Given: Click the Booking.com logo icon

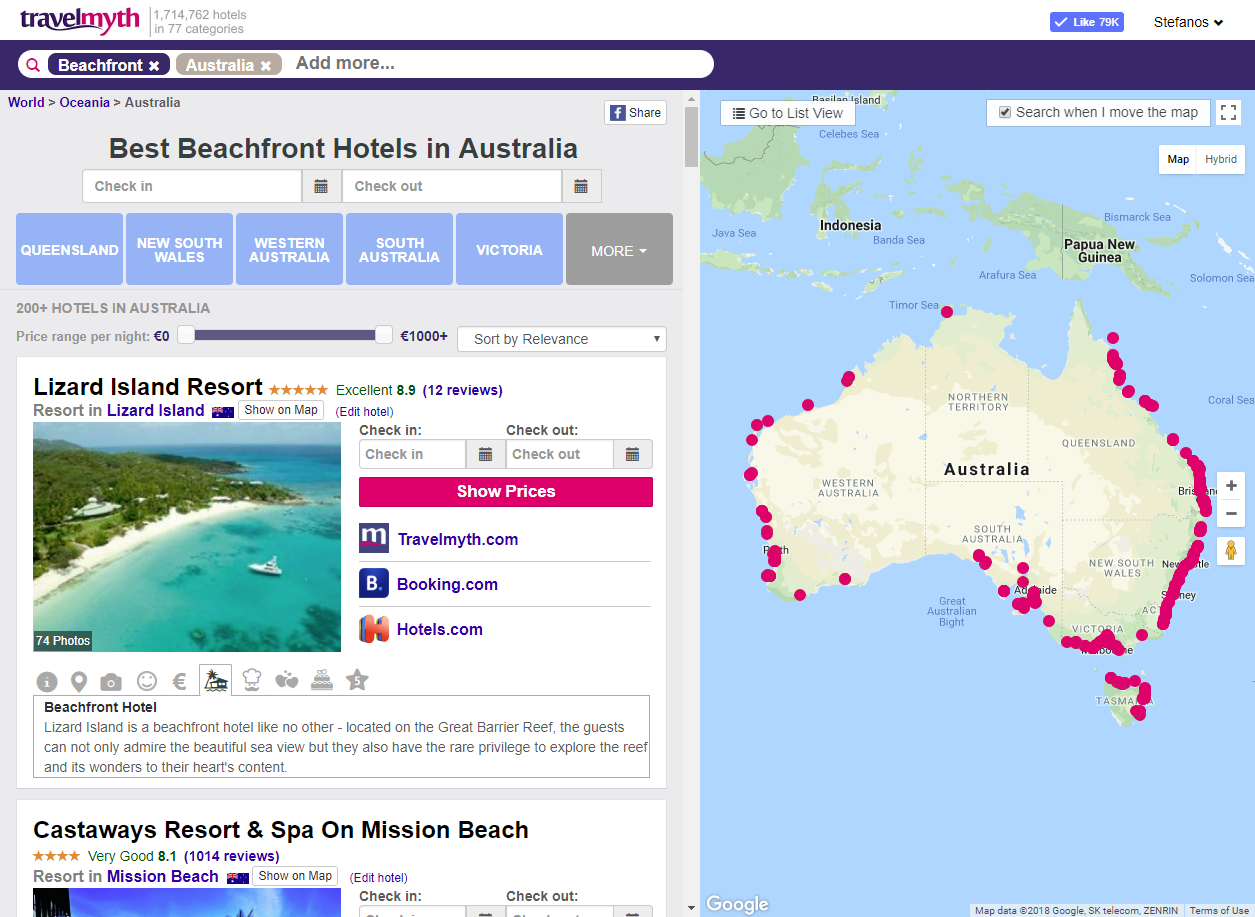Looking at the screenshot, I should (x=374, y=583).
